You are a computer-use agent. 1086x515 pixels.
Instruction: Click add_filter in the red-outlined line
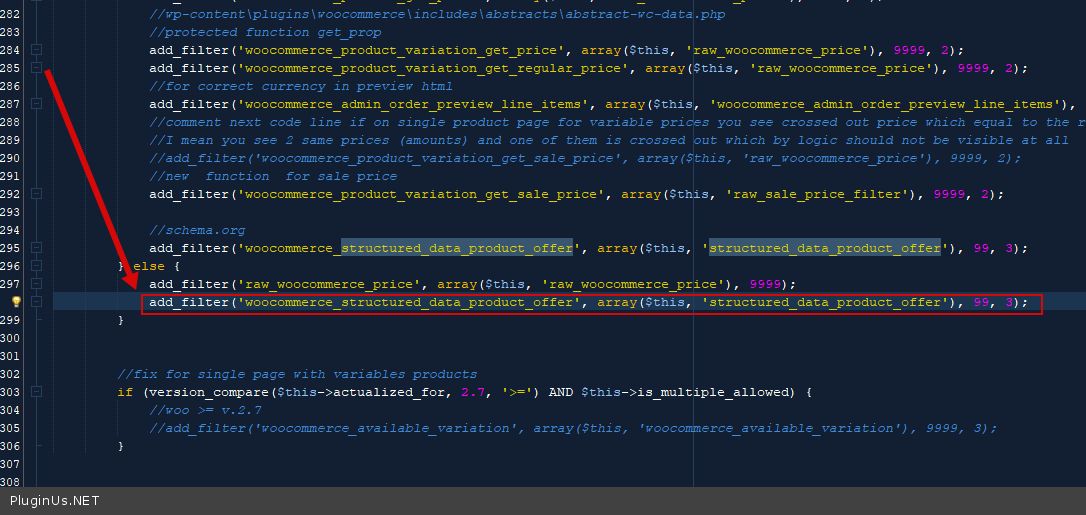coord(188,302)
